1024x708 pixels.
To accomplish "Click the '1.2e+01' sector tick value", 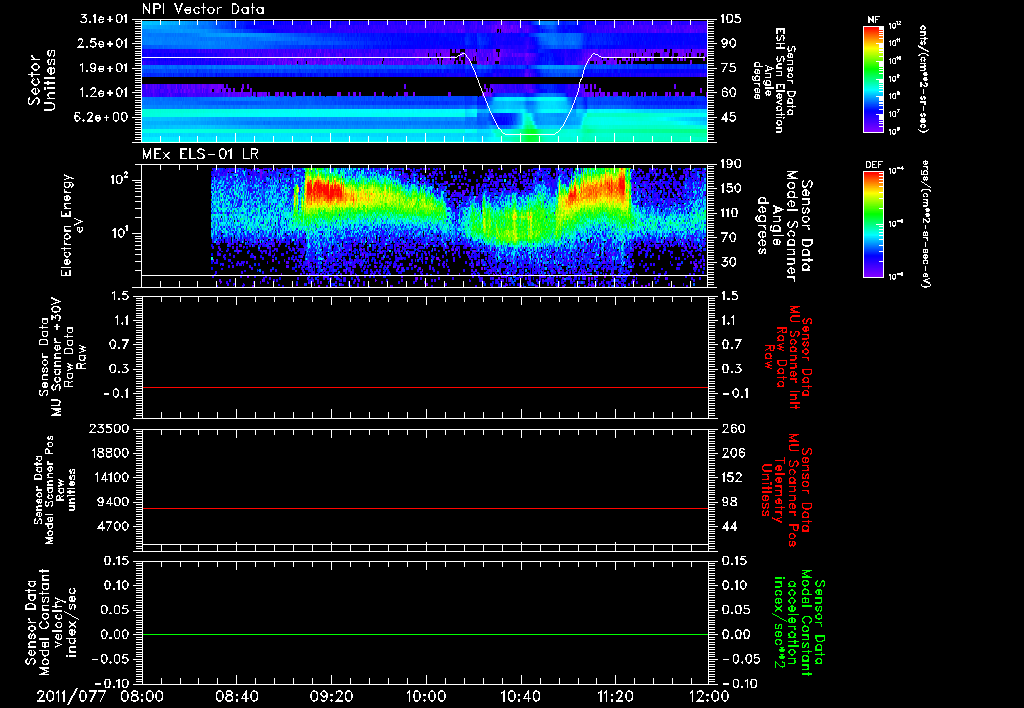I will click(104, 93).
